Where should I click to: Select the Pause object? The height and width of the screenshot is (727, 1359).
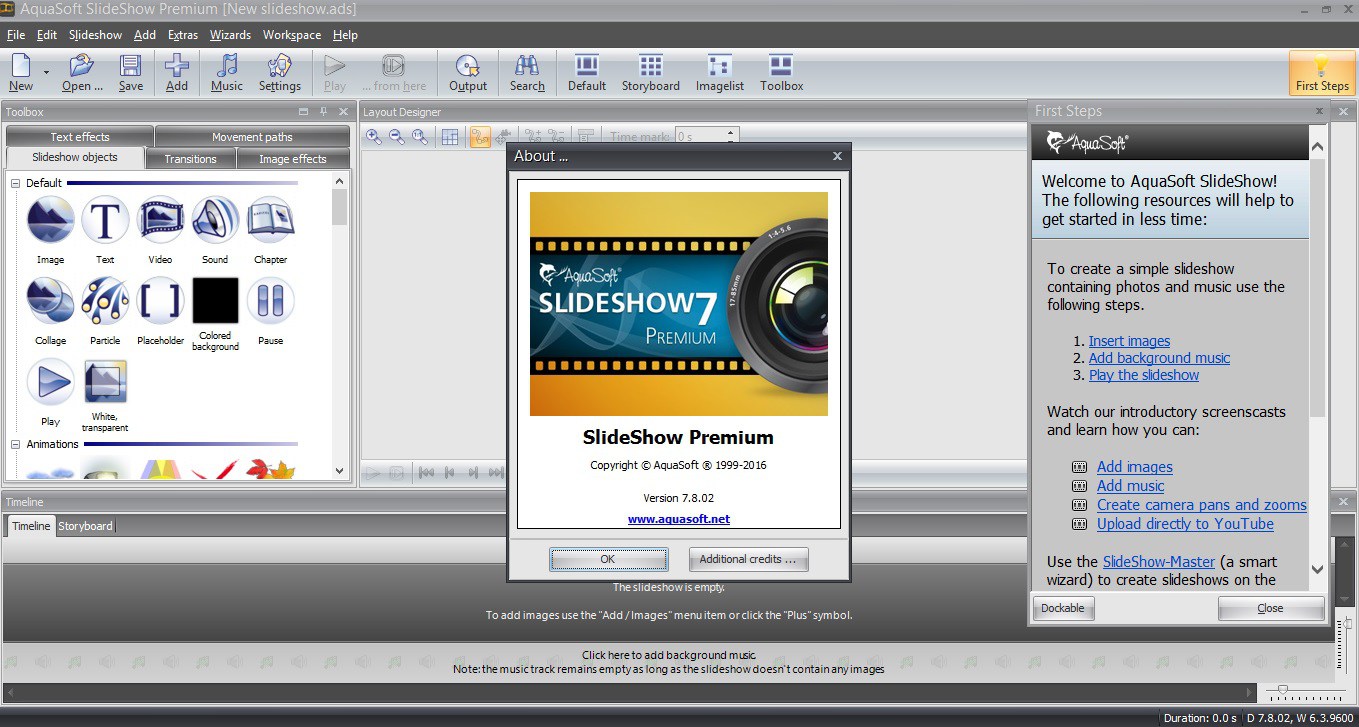[x=270, y=311]
